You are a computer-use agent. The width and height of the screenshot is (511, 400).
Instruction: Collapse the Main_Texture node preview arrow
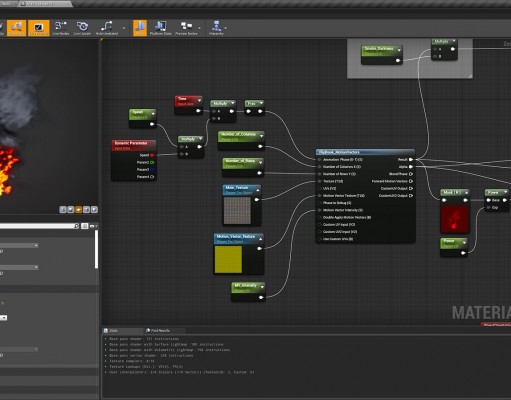point(258,190)
